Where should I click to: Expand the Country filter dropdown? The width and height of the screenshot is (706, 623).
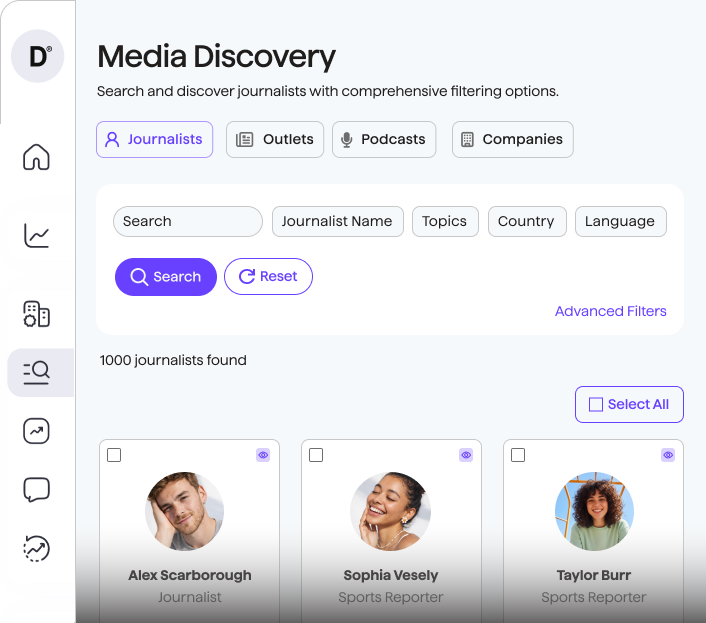click(527, 222)
